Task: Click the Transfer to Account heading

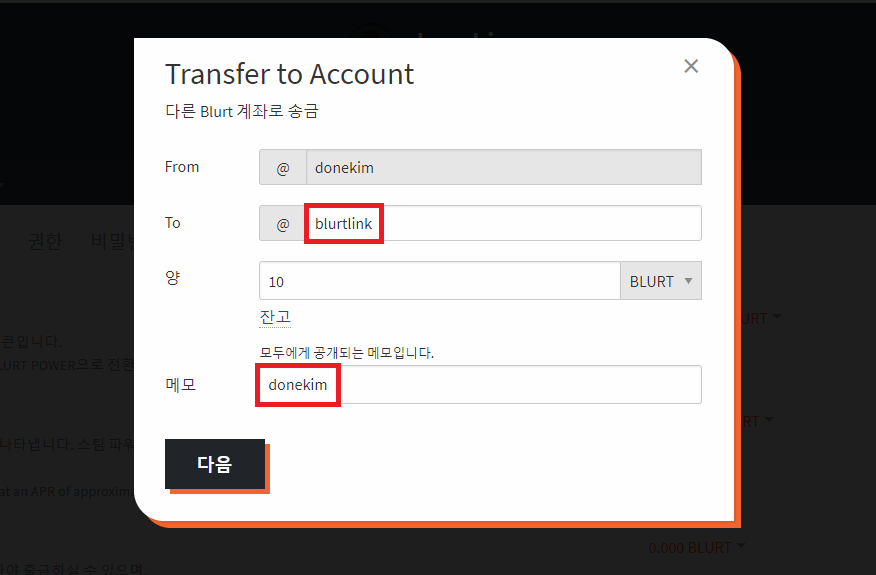Action: [289, 74]
